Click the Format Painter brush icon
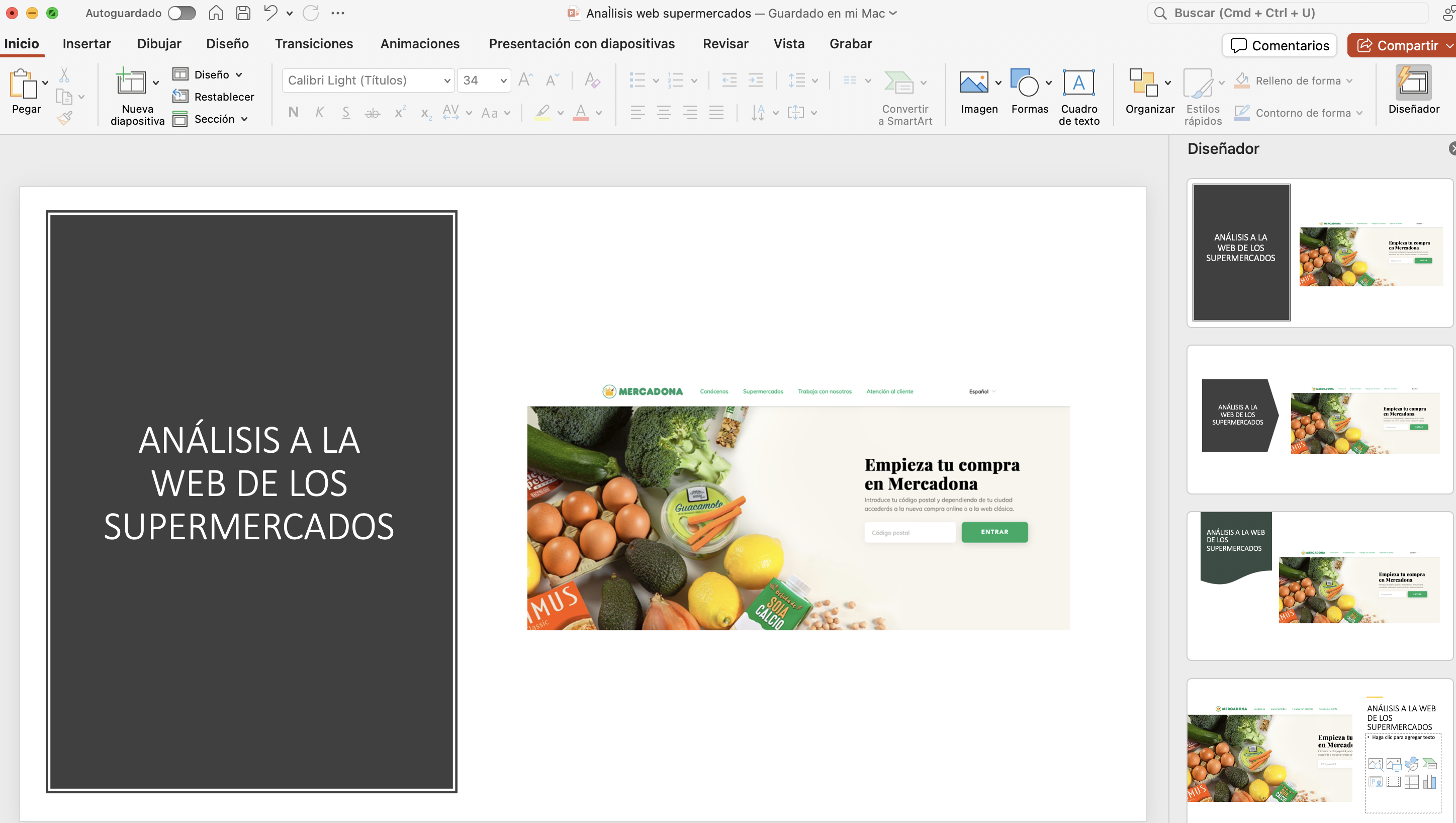The width and height of the screenshot is (1456, 823). coord(65,118)
